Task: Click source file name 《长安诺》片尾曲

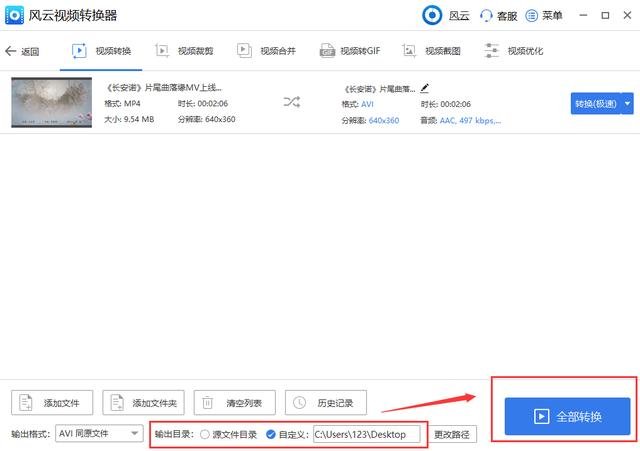Action: tap(164, 87)
